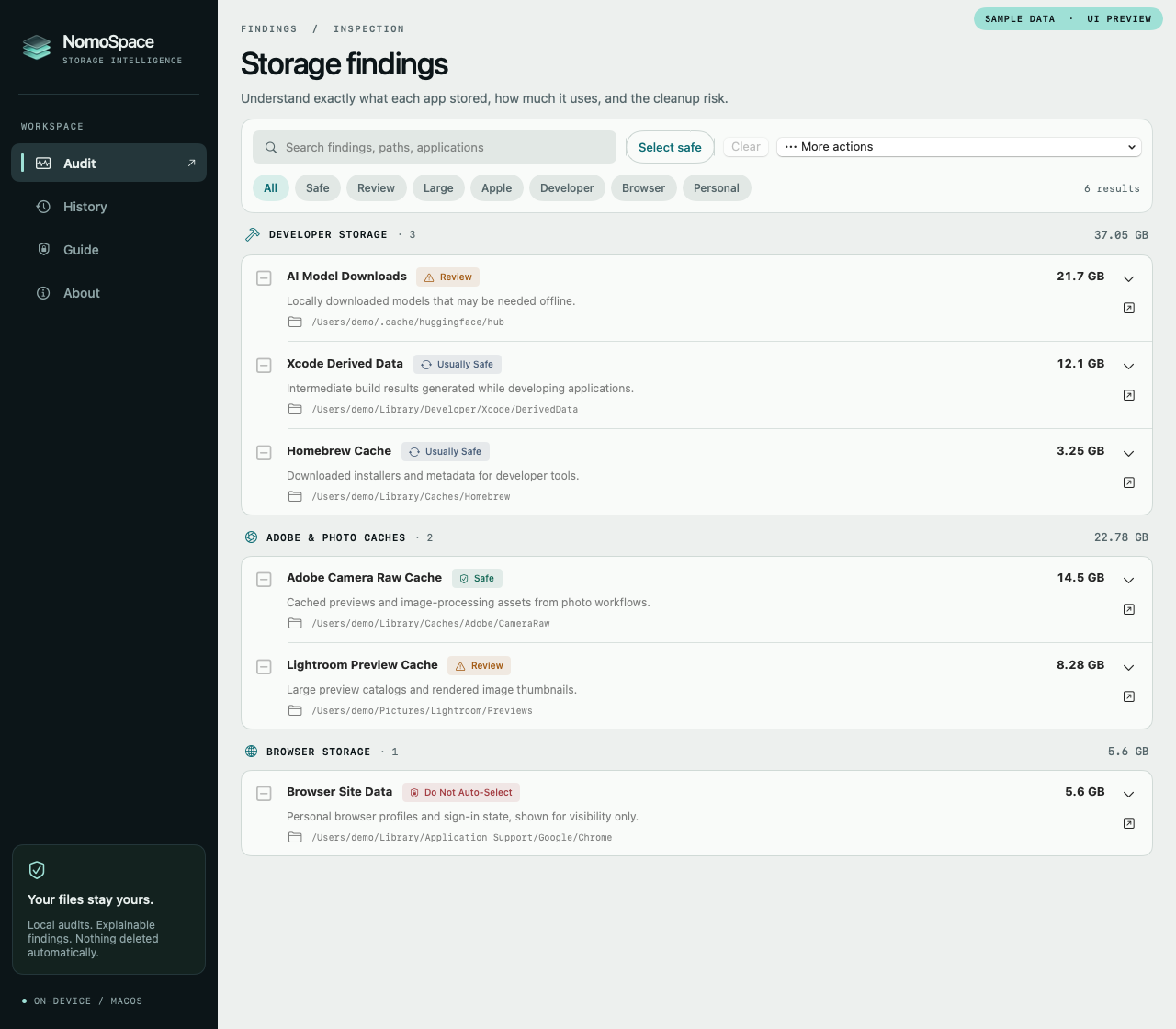Click the open-location icon for Lightroom Preview Cache
This screenshot has width=1176, height=1029.
coord(1129,696)
